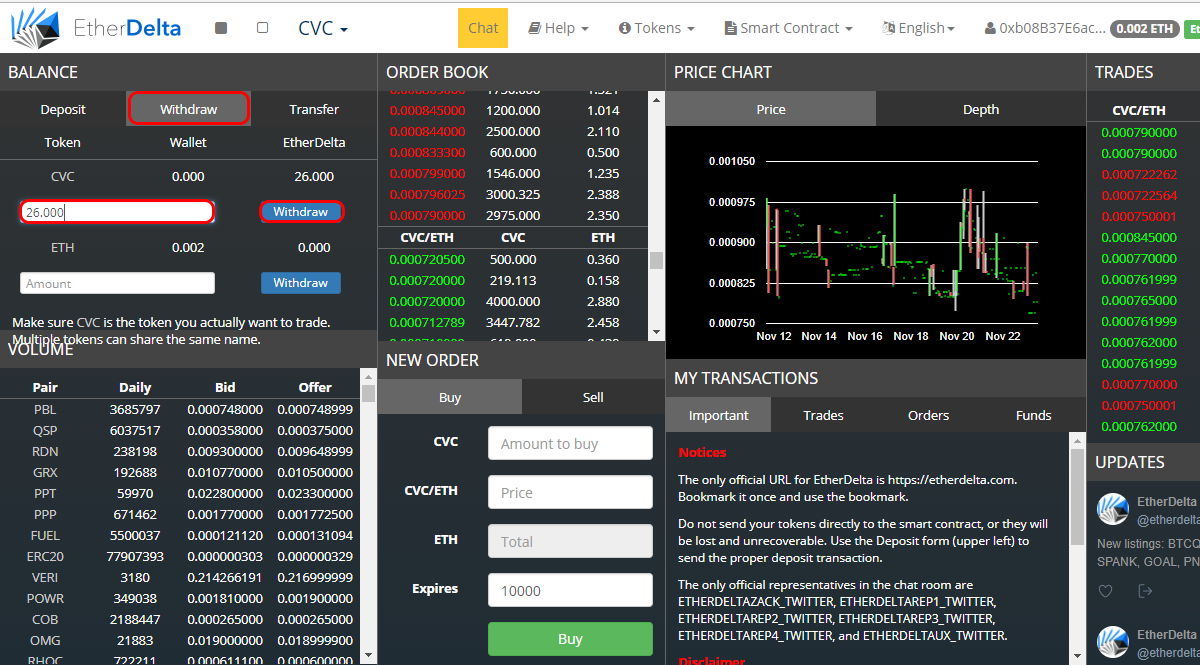
Task: Open the Important tab in My Transactions
Action: [x=718, y=415]
